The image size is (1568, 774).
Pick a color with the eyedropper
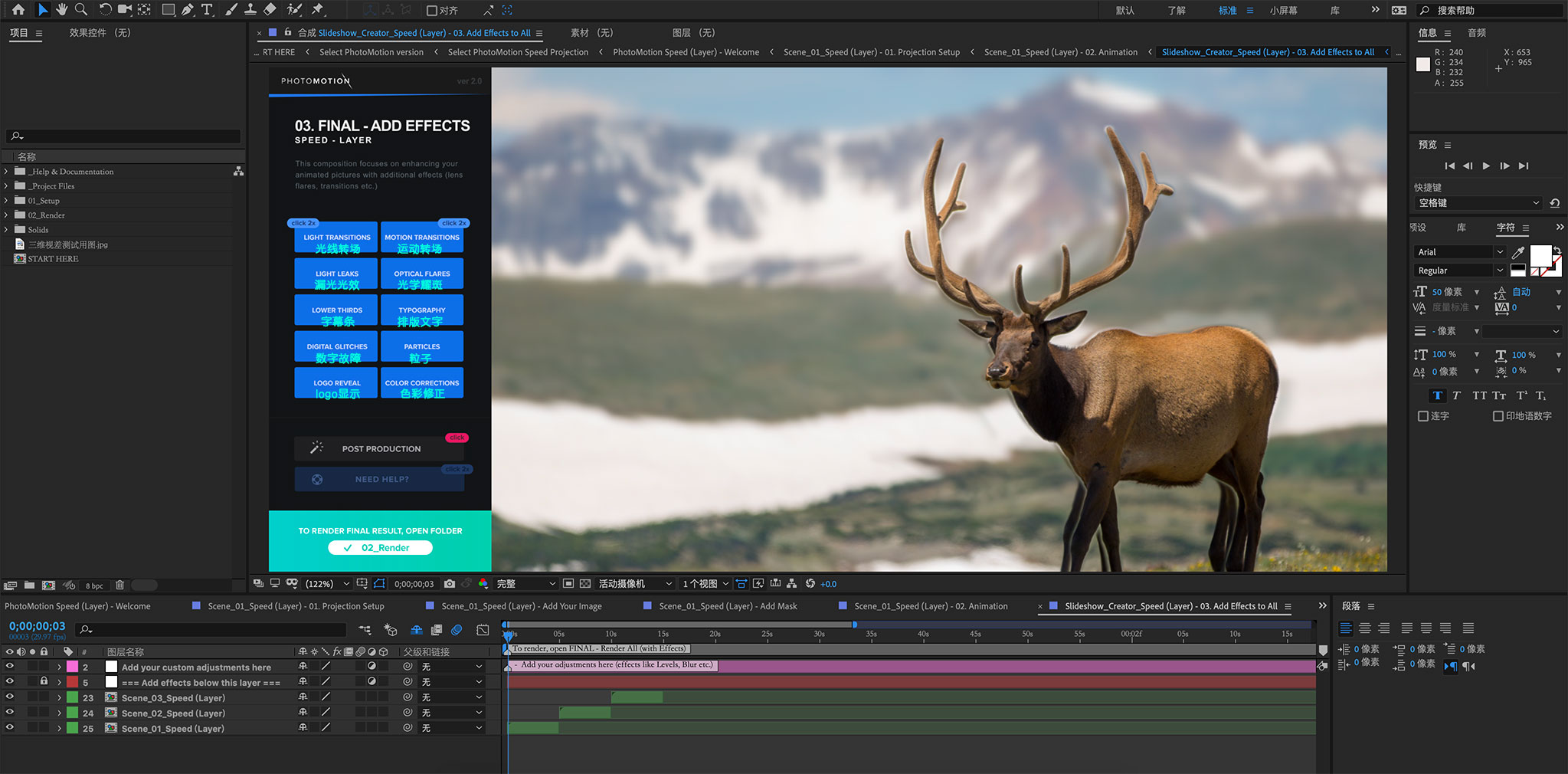pyautogui.click(x=1517, y=252)
